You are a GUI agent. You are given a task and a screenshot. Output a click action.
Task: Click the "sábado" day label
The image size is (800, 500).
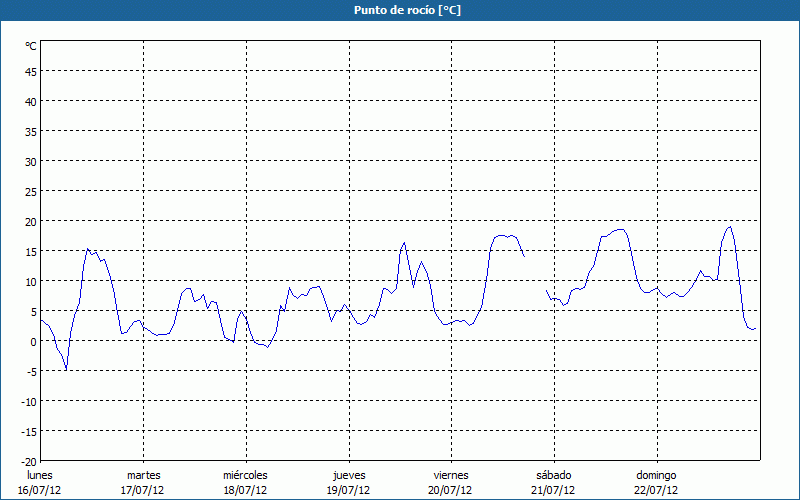(553, 475)
